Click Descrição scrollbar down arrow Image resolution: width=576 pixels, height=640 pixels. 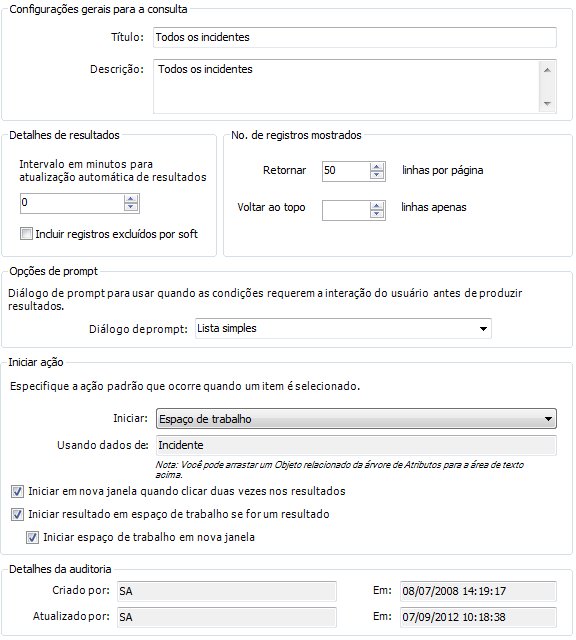(x=547, y=104)
